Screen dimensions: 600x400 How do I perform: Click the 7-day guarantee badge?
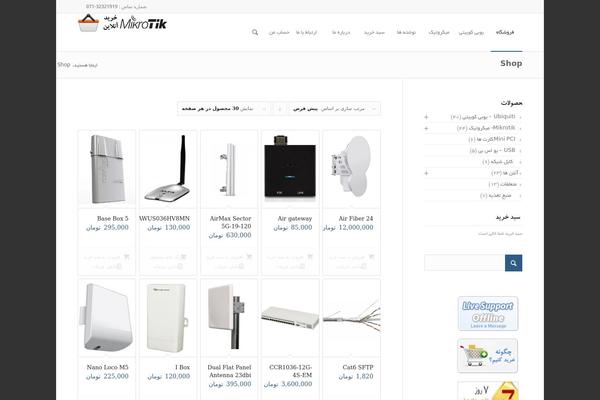click(x=488, y=390)
